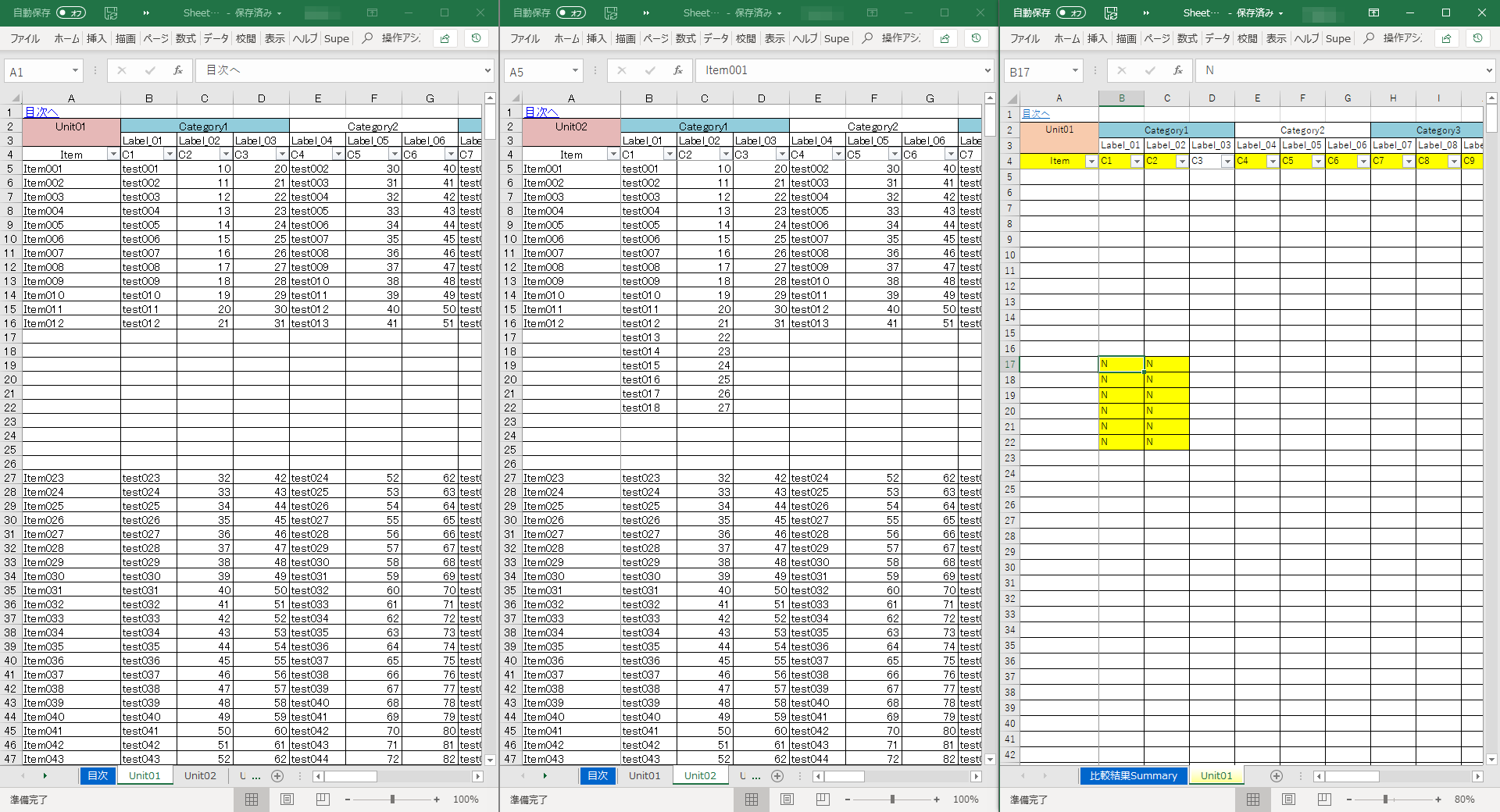The width and height of the screenshot is (1500, 812).
Task: Click the 80% zoom level in right window
Action: coord(1465,800)
